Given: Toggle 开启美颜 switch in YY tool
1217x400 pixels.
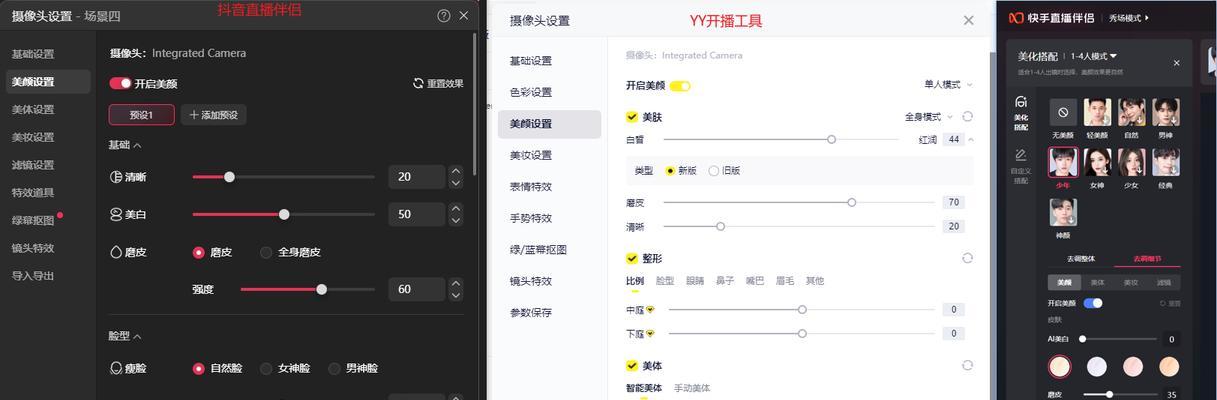Looking at the screenshot, I should pos(680,86).
